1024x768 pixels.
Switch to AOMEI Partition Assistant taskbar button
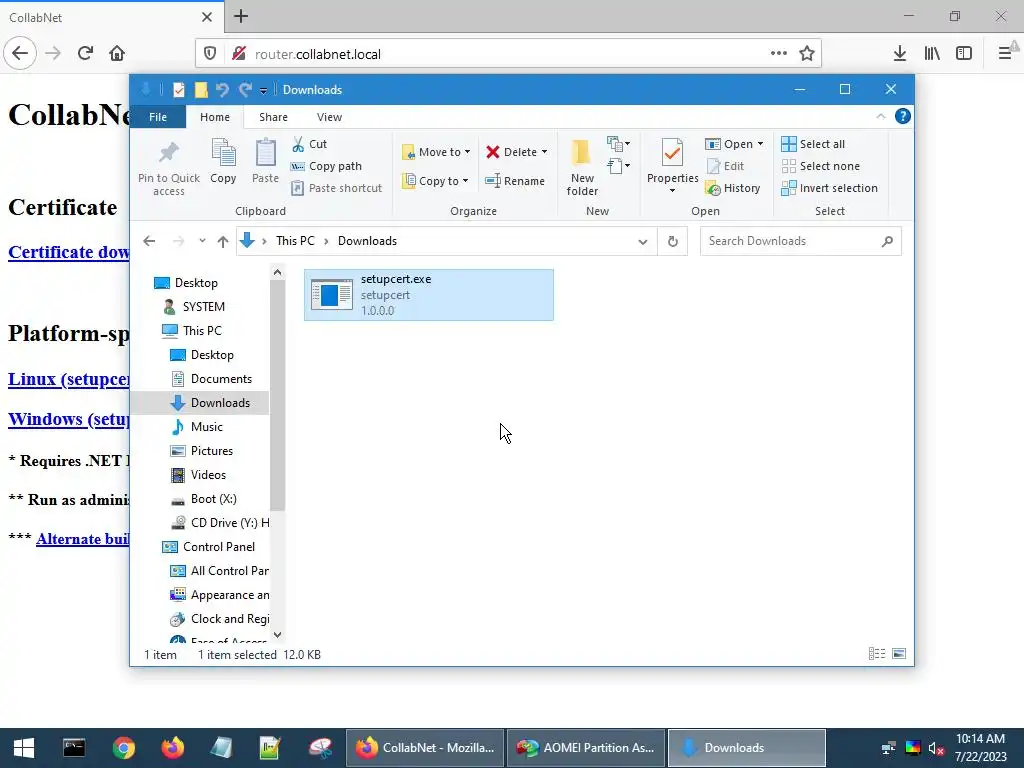click(x=586, y=748)
